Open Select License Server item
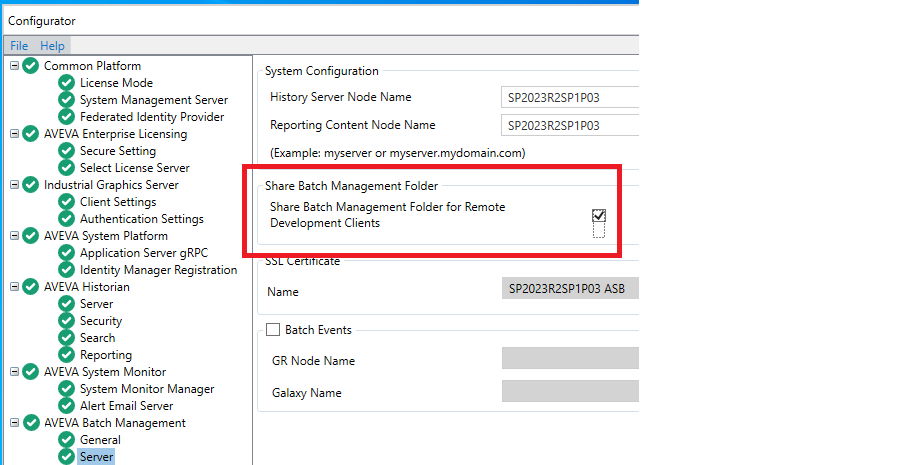This screenshot has width=906, height=465. click(135, 168)
